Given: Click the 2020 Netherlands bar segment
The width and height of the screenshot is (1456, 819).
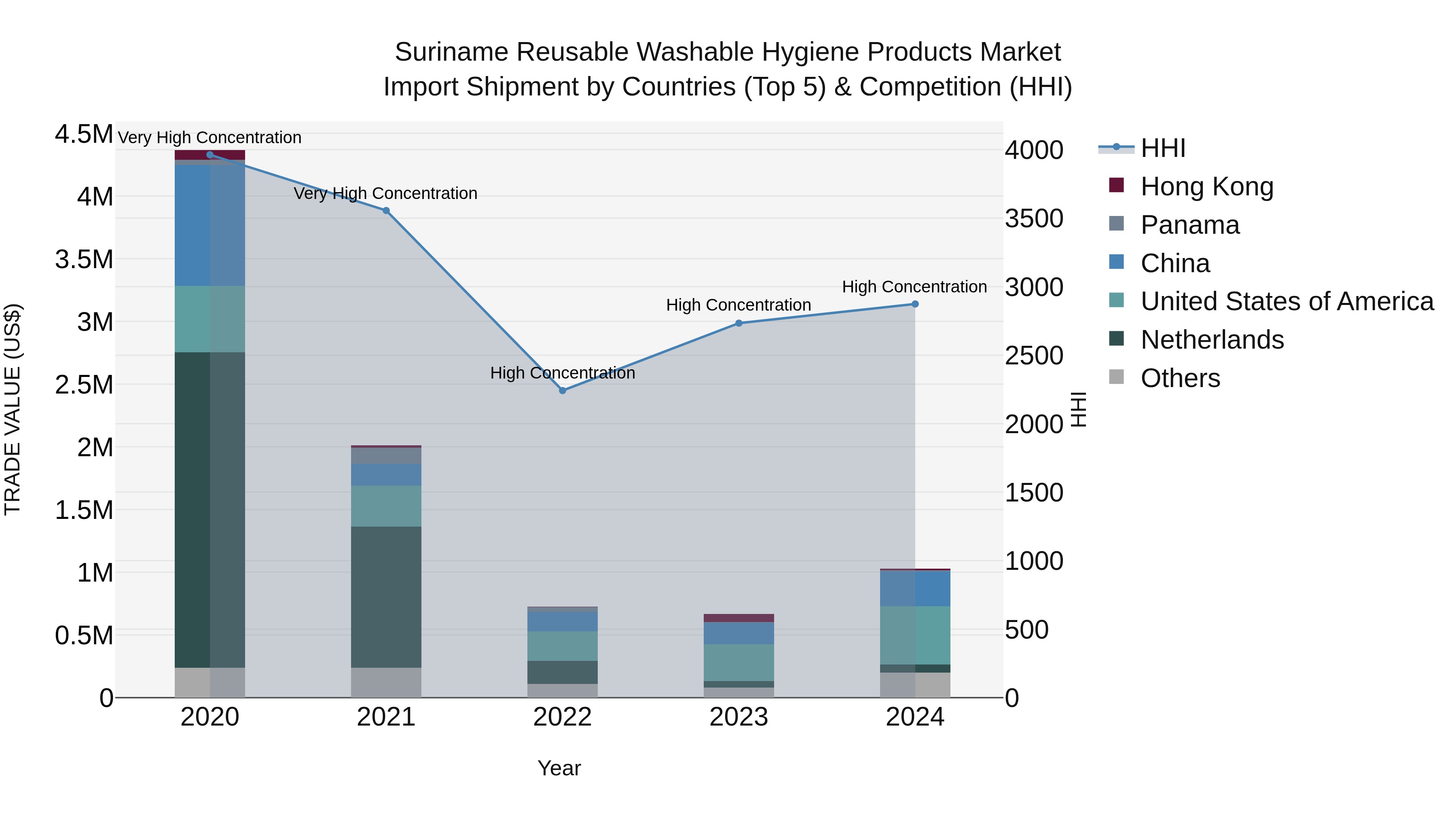Looking at the screenshot, I should tap(210, 510).
